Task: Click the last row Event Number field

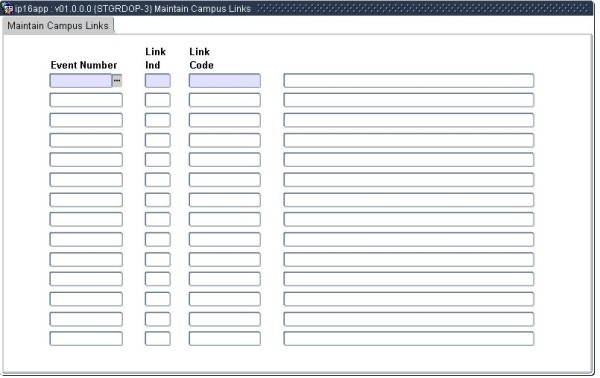Action: 86,339
